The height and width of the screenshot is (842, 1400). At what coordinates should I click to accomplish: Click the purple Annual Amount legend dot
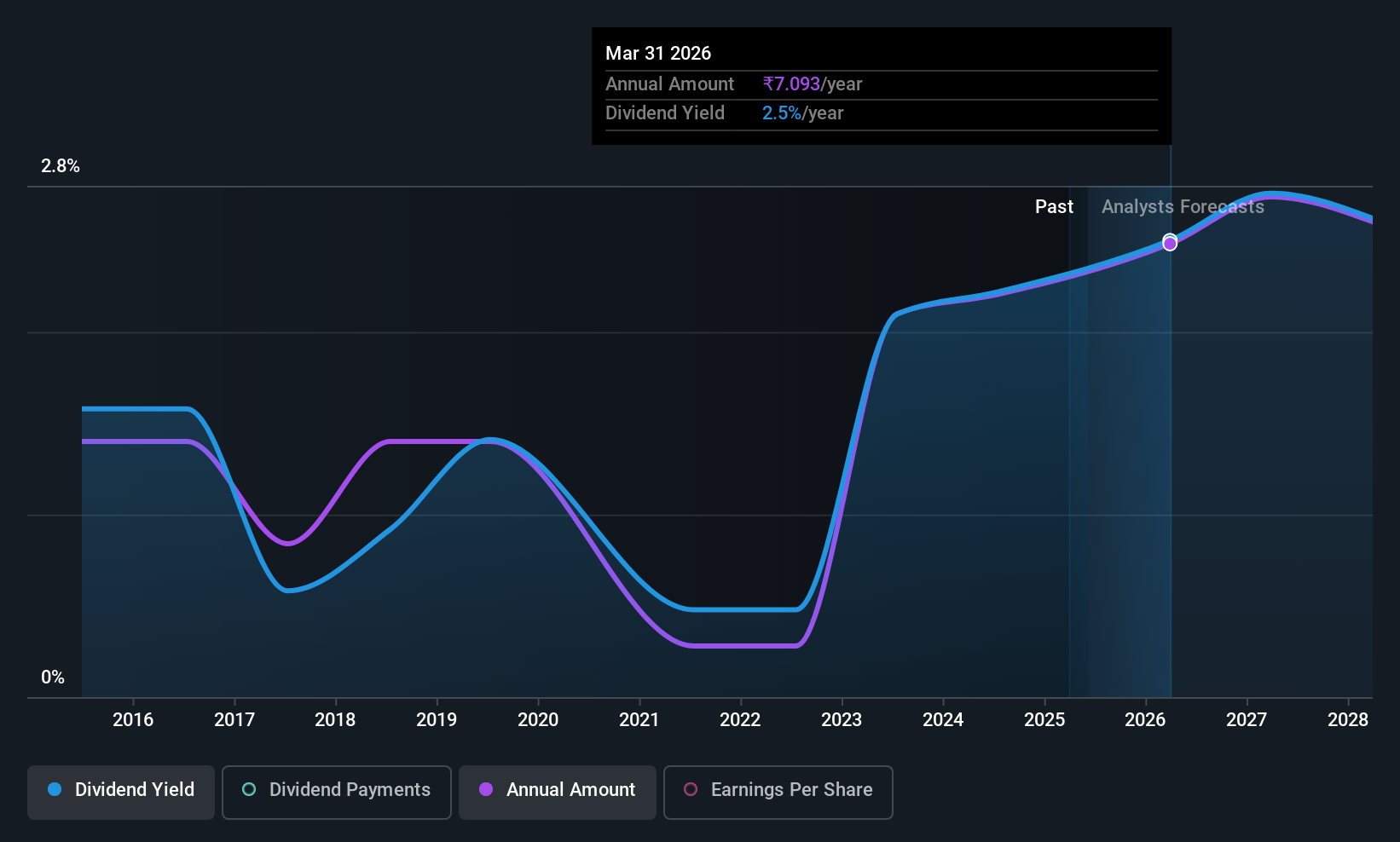coord(486,789)
